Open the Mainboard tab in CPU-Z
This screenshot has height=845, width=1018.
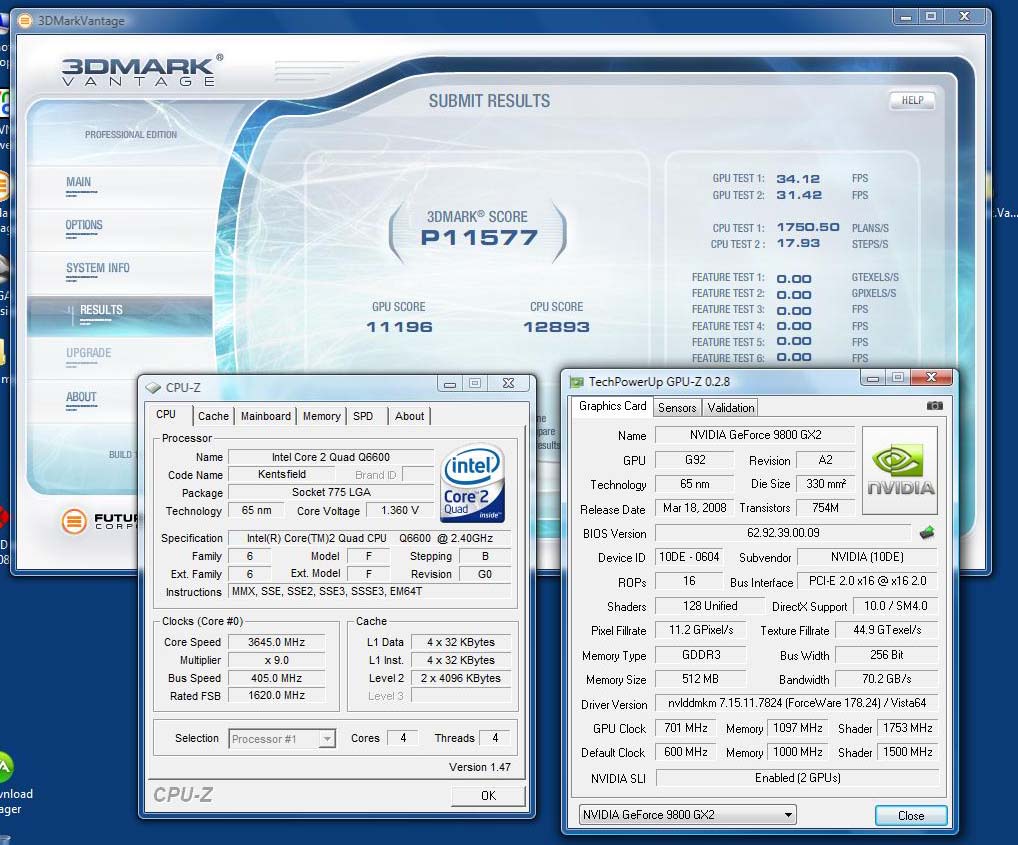[266, 416]
